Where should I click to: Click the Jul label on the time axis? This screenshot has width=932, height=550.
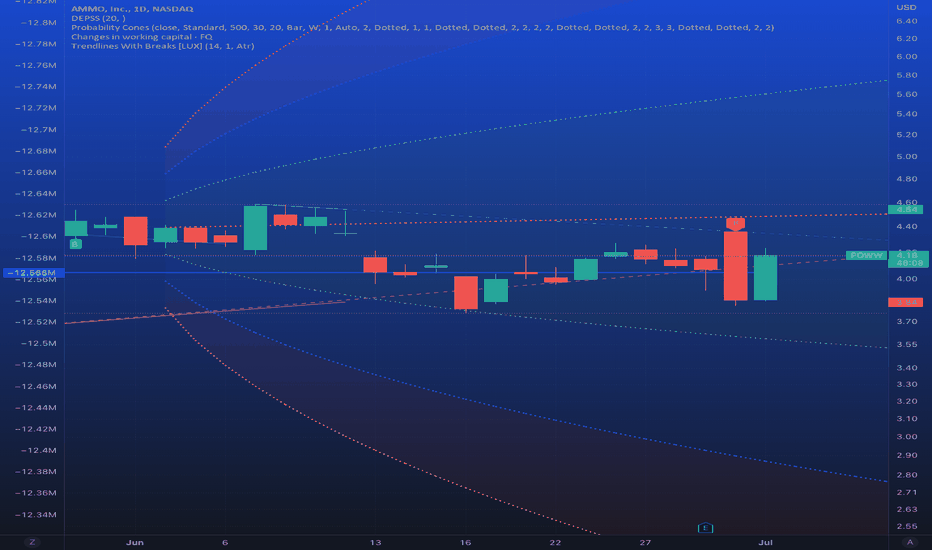(x=766, y=542)
